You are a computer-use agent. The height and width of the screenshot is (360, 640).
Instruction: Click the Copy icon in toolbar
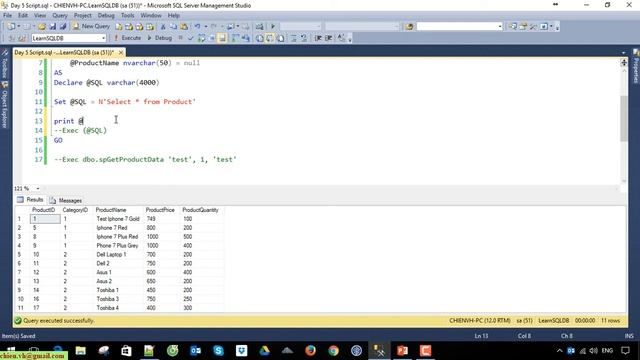(173, 27)
